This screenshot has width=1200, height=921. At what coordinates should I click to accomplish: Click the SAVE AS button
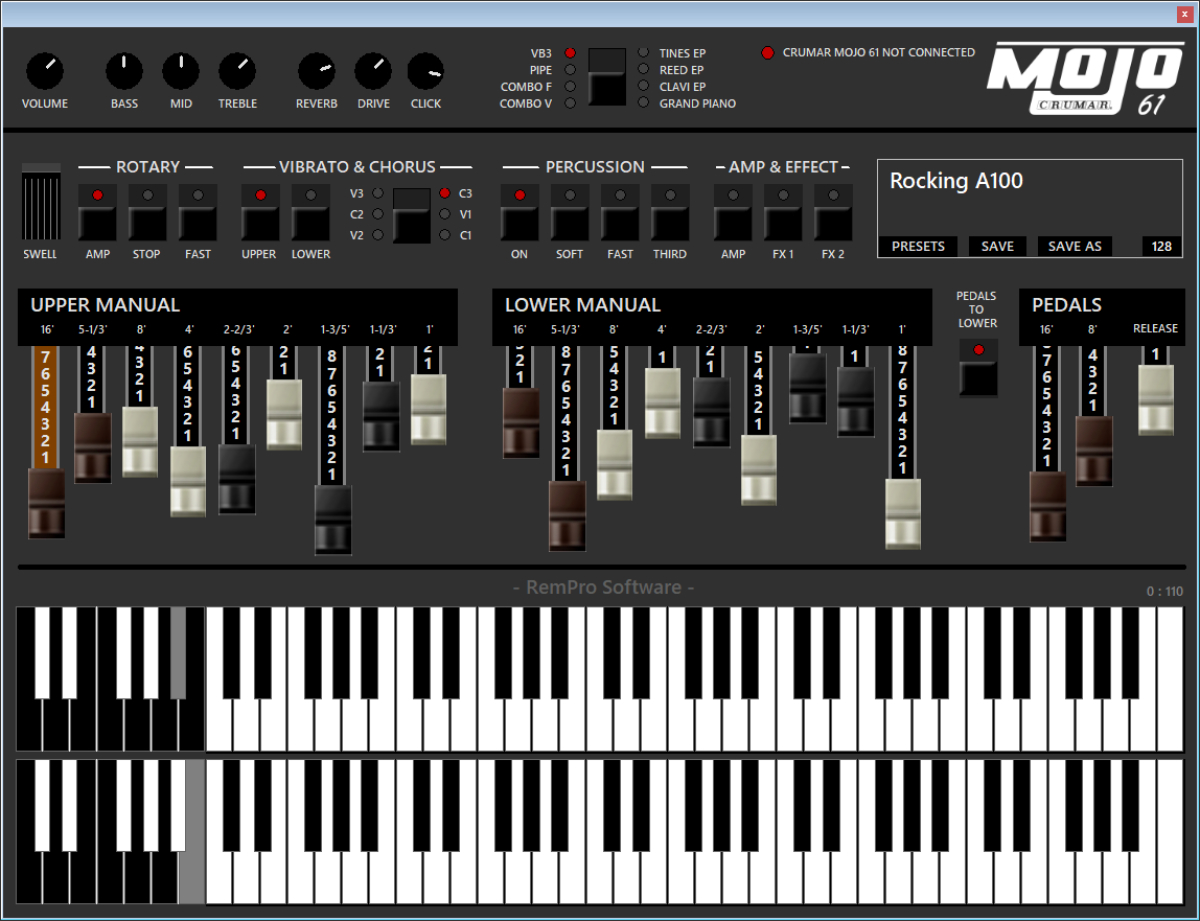click(1075, 246)
